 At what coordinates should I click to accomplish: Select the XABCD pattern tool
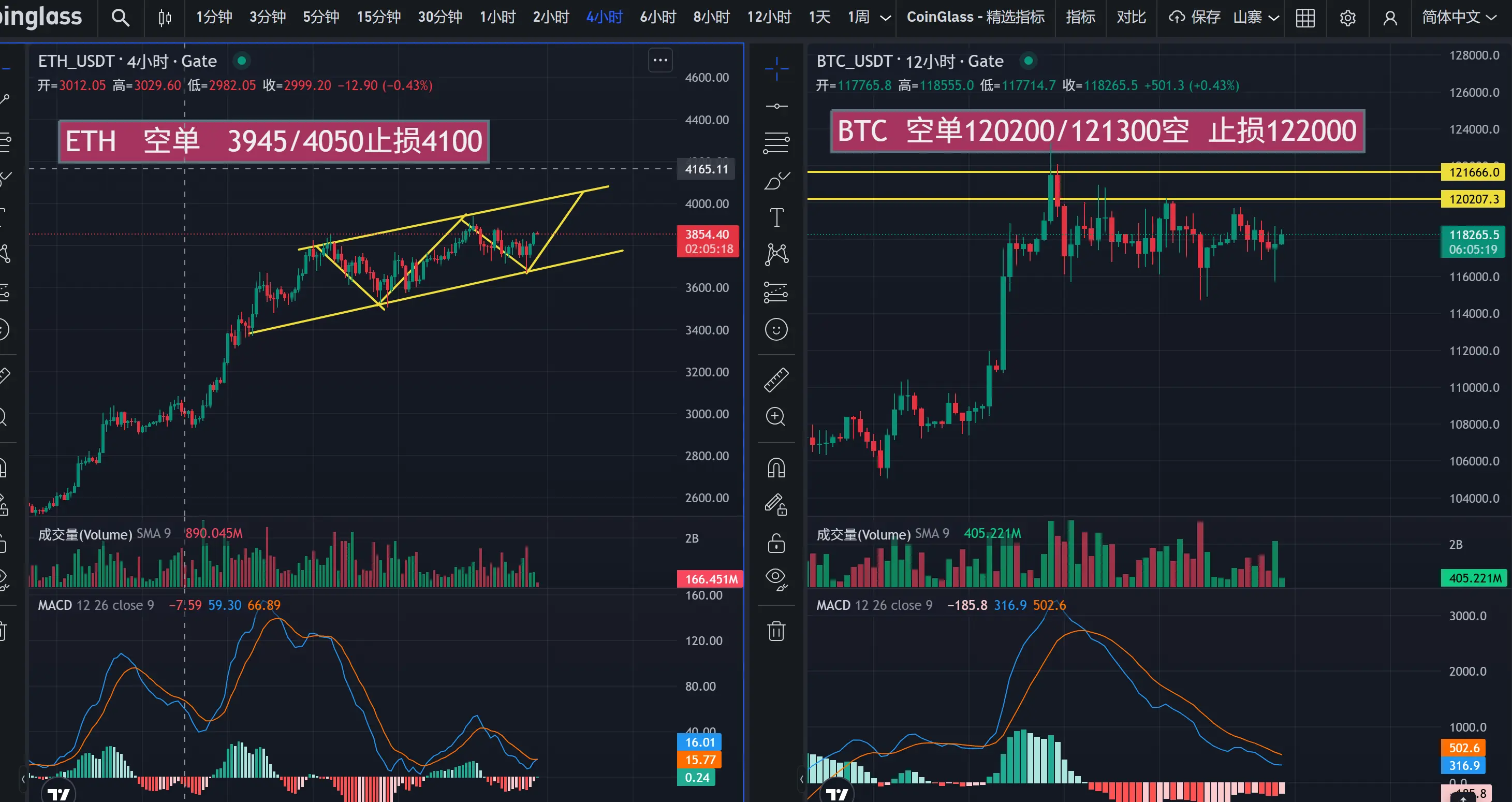click(776, 254)
